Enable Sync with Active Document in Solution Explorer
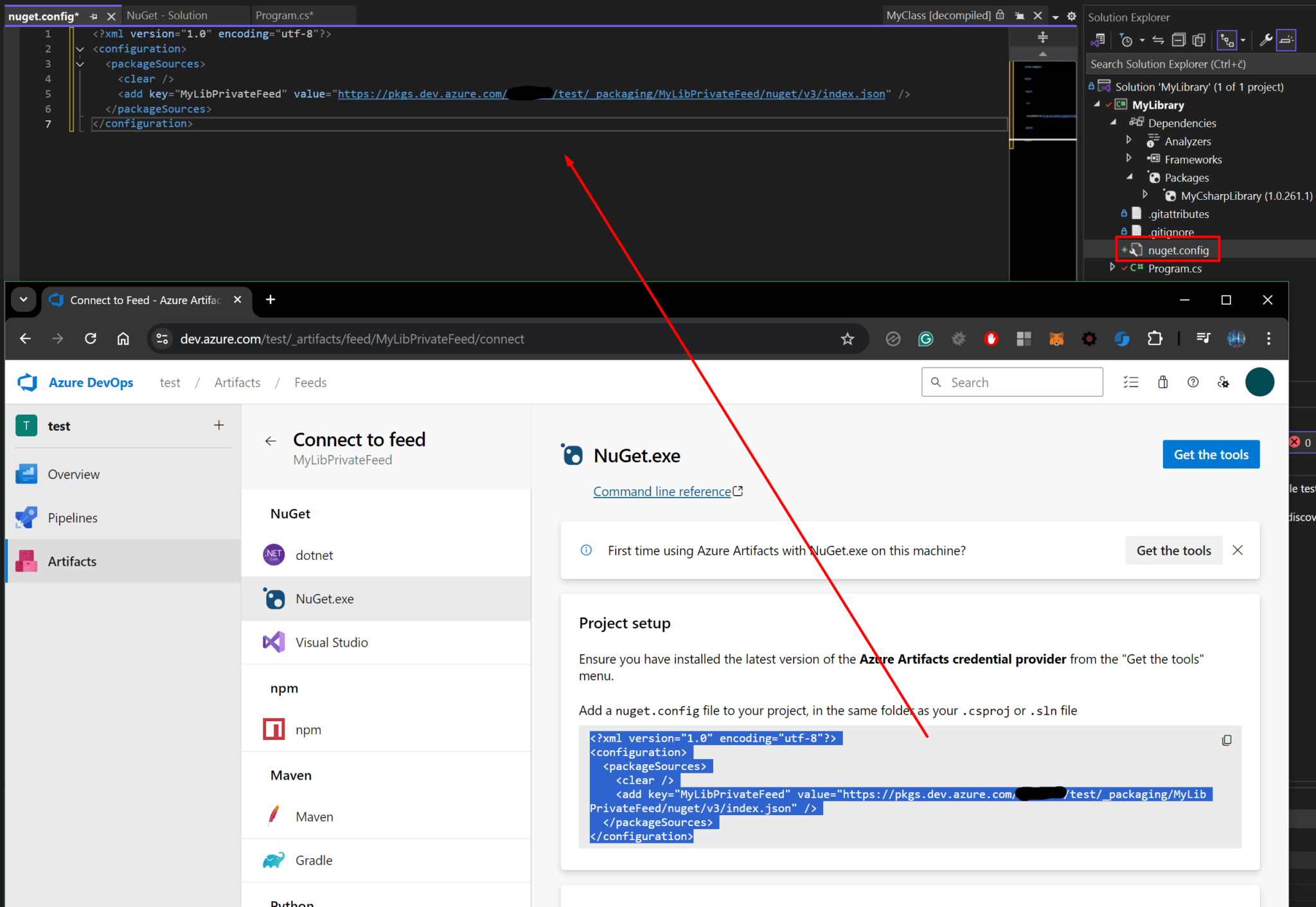The height and width of the screenshot is (907, 1316). click(x=1157, y=40)
